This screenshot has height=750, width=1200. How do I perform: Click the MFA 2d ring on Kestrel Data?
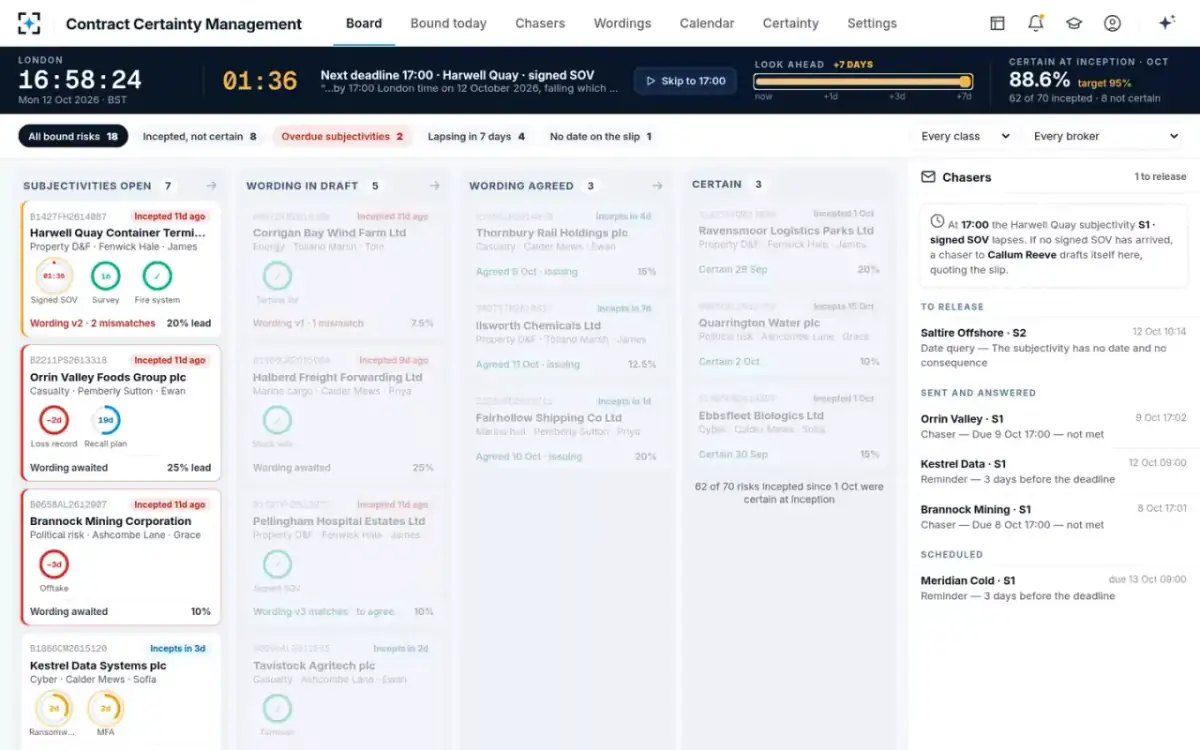[105, 708]
